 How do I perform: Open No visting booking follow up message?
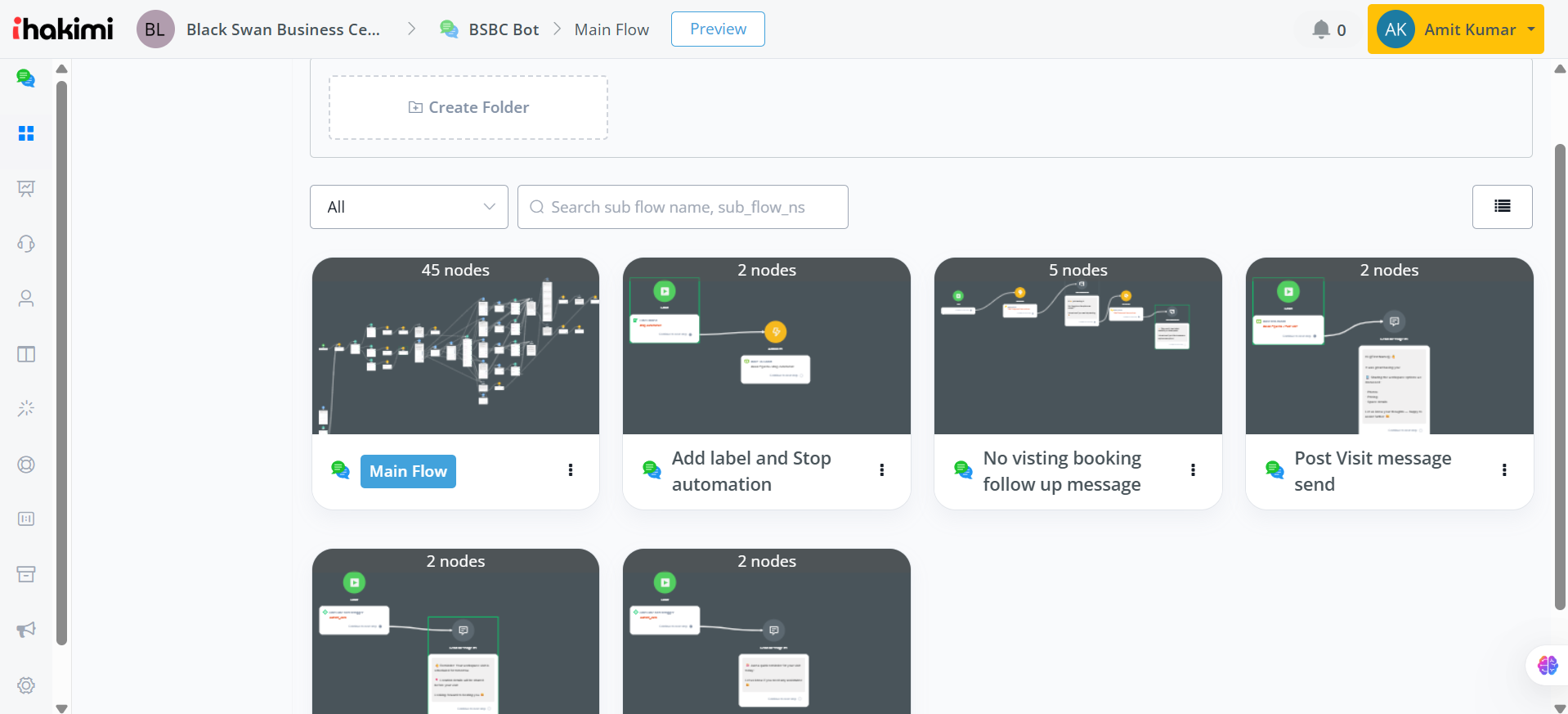pyautogui.click(x=1062, y=471)
